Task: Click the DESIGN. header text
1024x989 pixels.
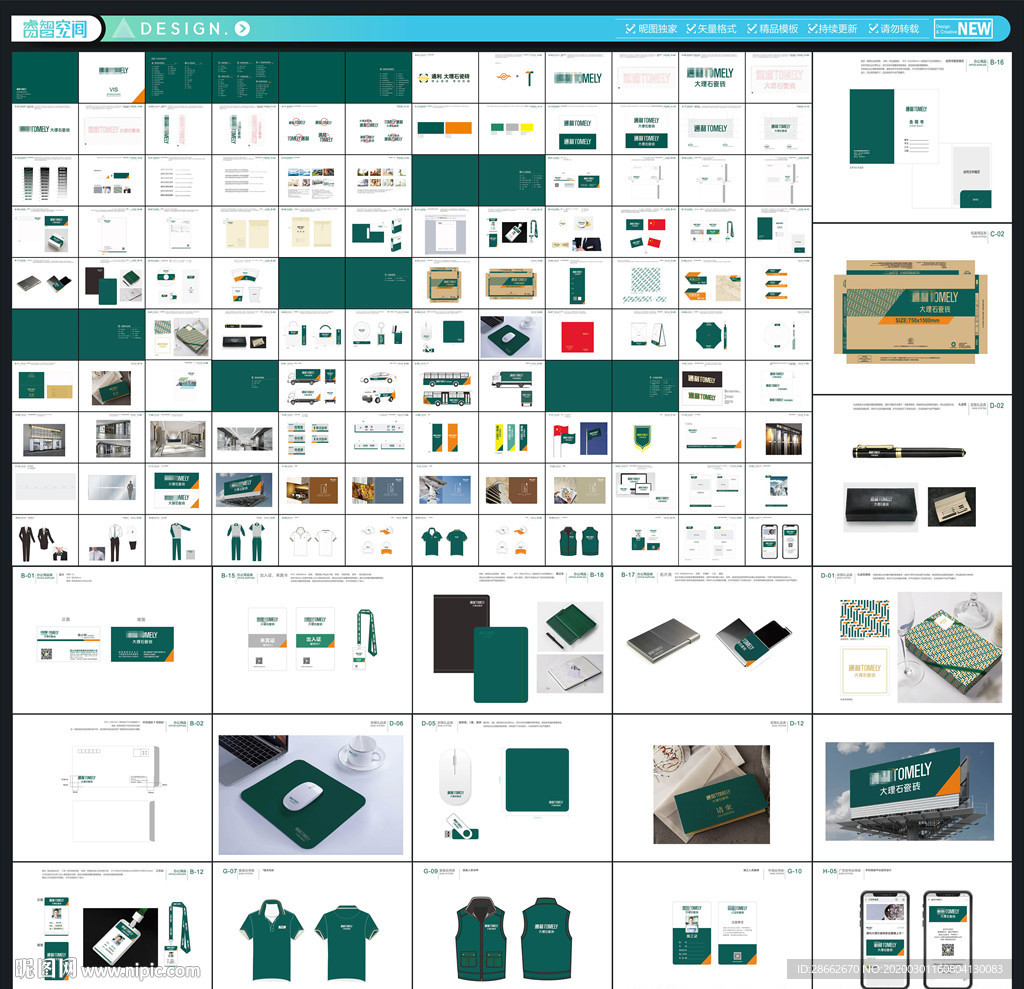Action: point(186,29)
